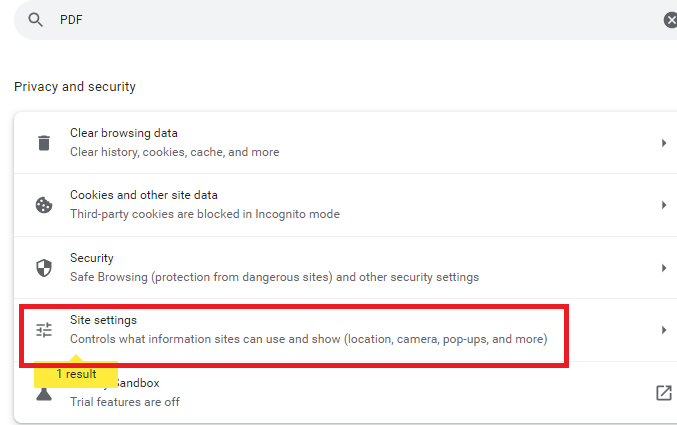Screen dimensions: 677x425
Task: Open Clear browsing data
Action: (x=174, y=142)
